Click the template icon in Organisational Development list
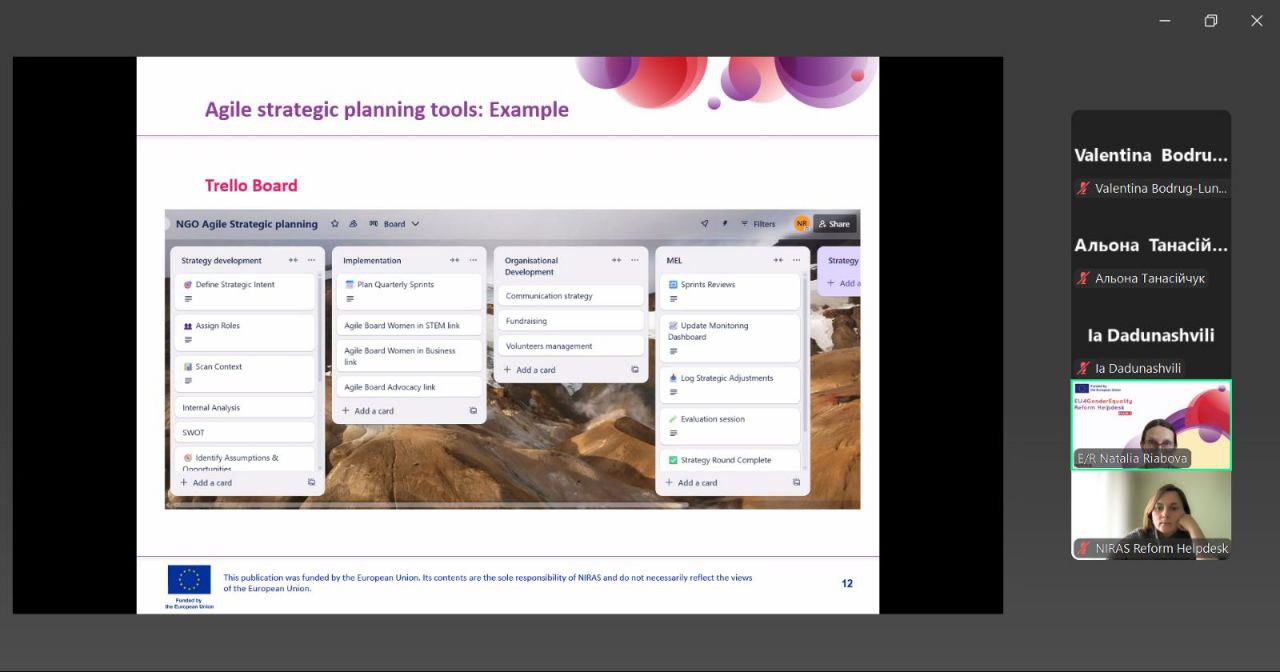The width and height of the screenshot is (1280, 672). click(x=634, y=370)
